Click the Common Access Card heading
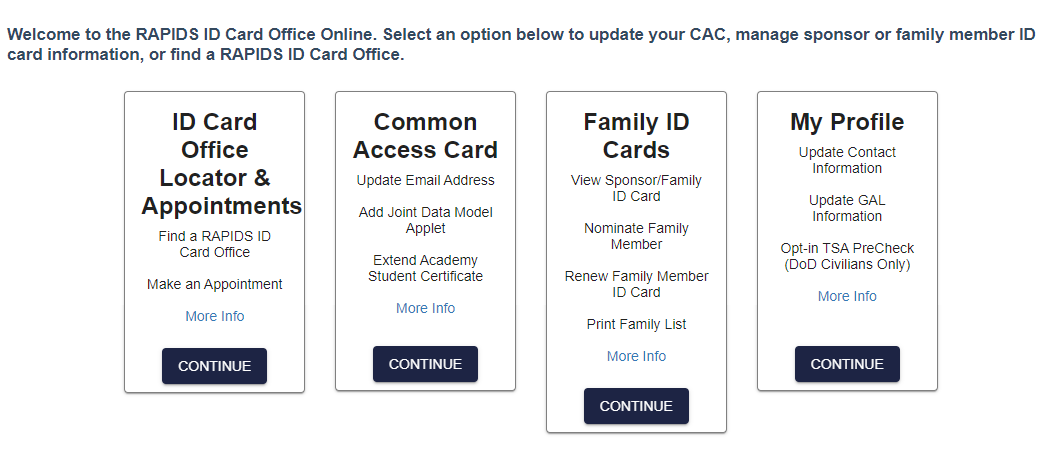The image size is (1059, 453). [425, 136]
